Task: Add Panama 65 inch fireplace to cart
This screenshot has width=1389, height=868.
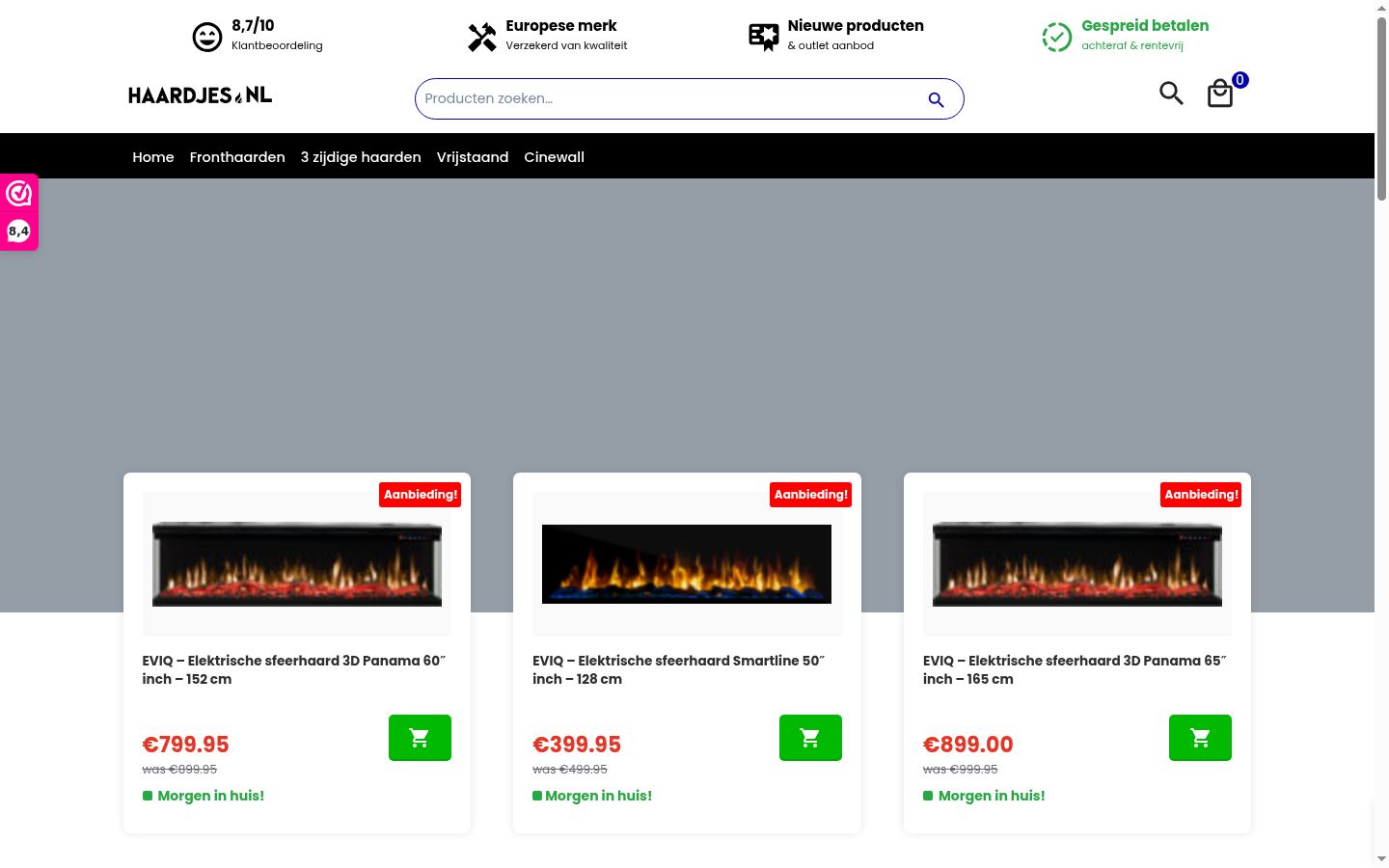Action: 1200,738
